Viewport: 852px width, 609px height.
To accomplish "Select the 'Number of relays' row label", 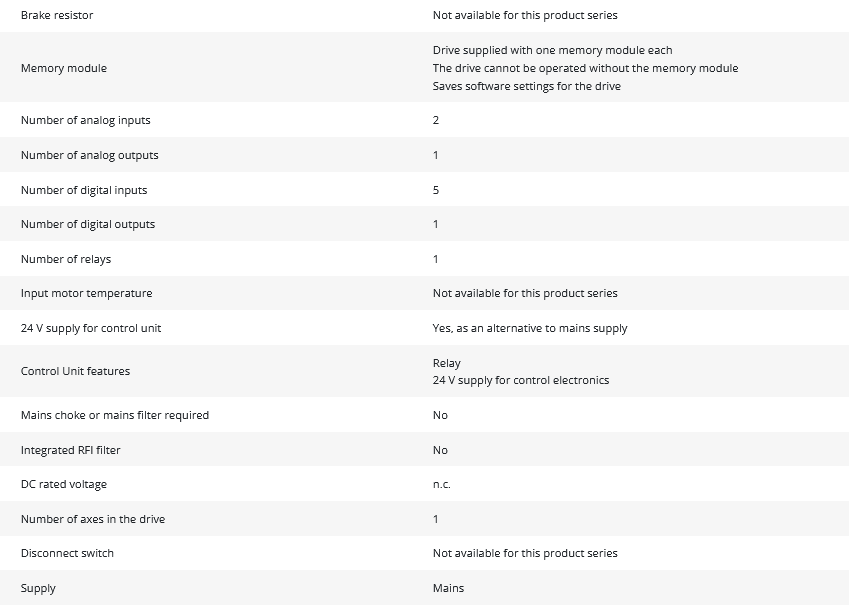I will click(x=66, y=259).
